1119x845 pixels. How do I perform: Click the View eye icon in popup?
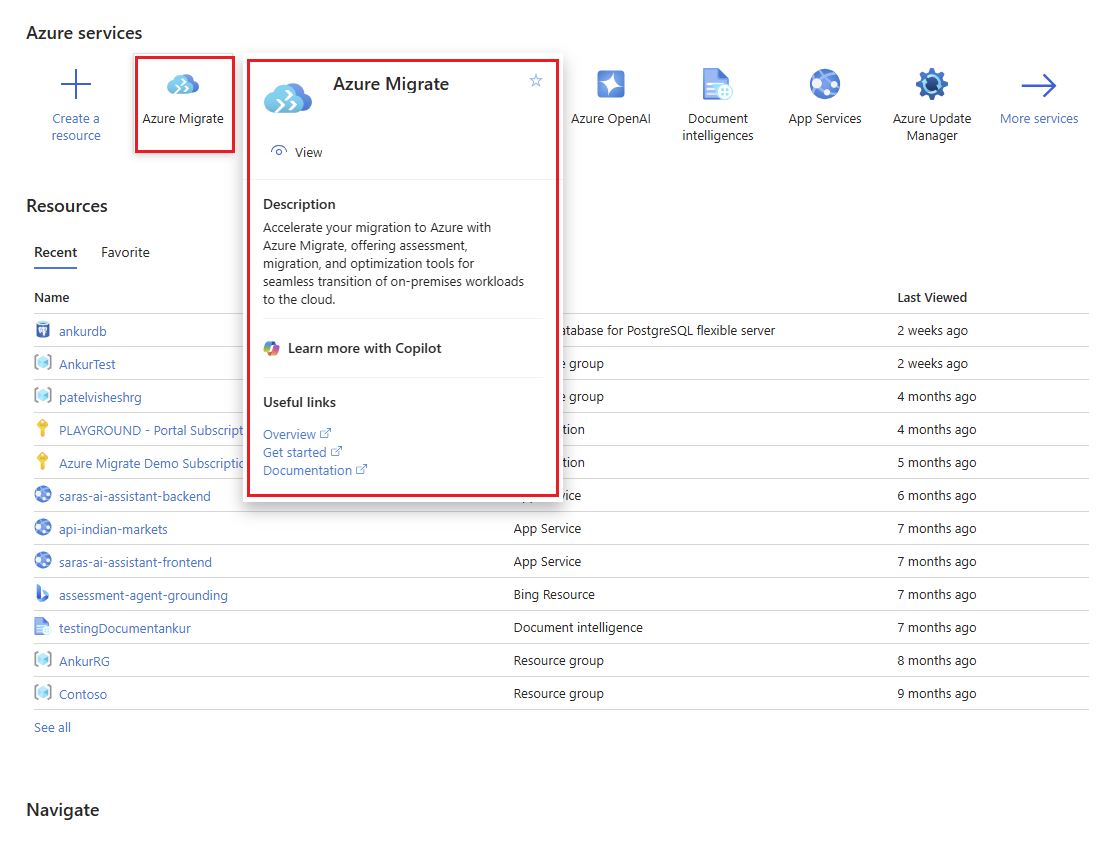pos(279,151)
